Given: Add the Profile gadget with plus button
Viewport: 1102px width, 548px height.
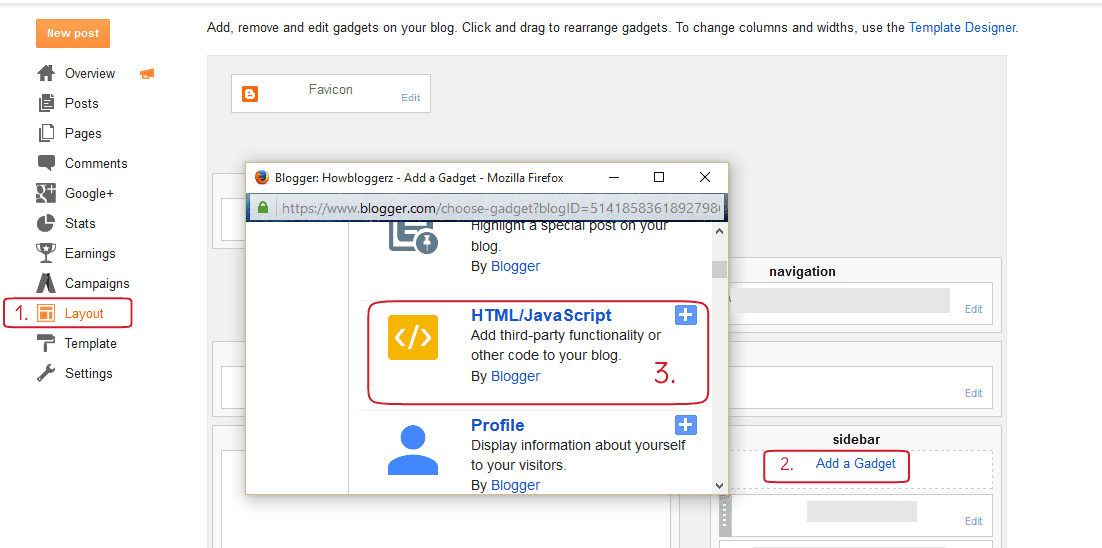Looking at the screenshot, I should pyautogui.click(x=685, y=425).
